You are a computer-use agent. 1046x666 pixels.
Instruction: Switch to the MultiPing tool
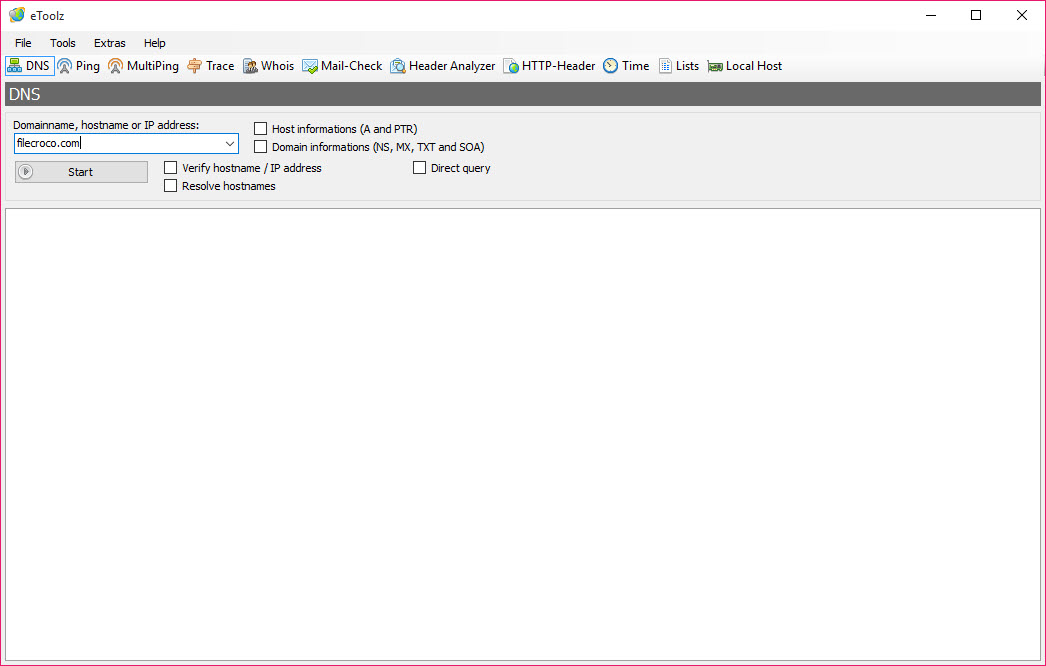(x=143, y=66)
